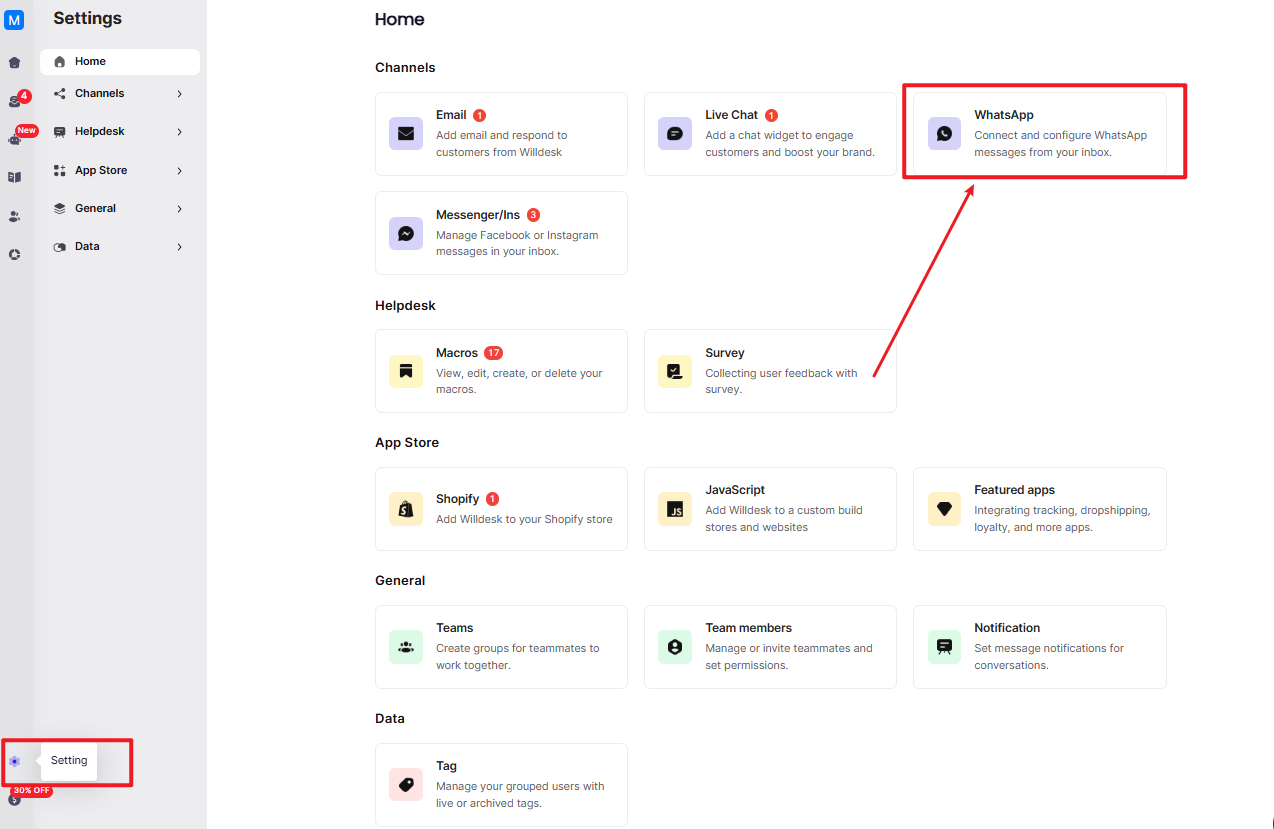Click the chat bubble icon on Live Chat card
This screenshot has width=1274, height=829.
[675, 133]
